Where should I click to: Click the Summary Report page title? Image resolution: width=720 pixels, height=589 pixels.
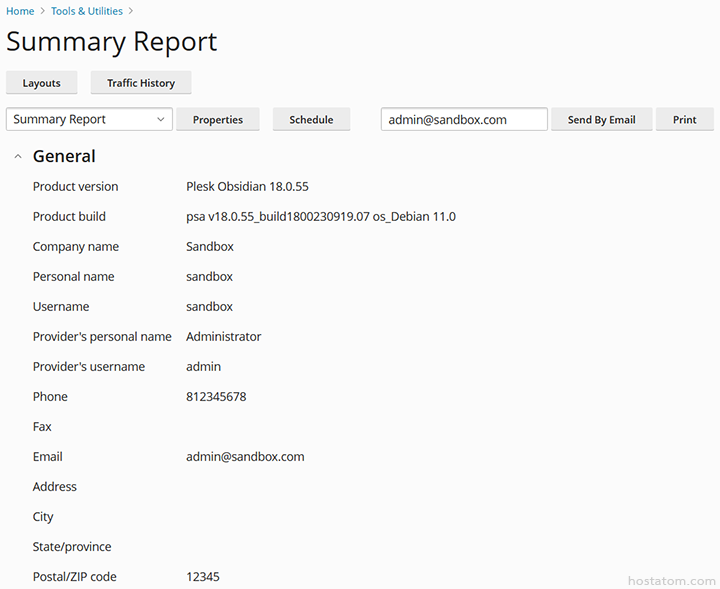click(x=111, y=42)
